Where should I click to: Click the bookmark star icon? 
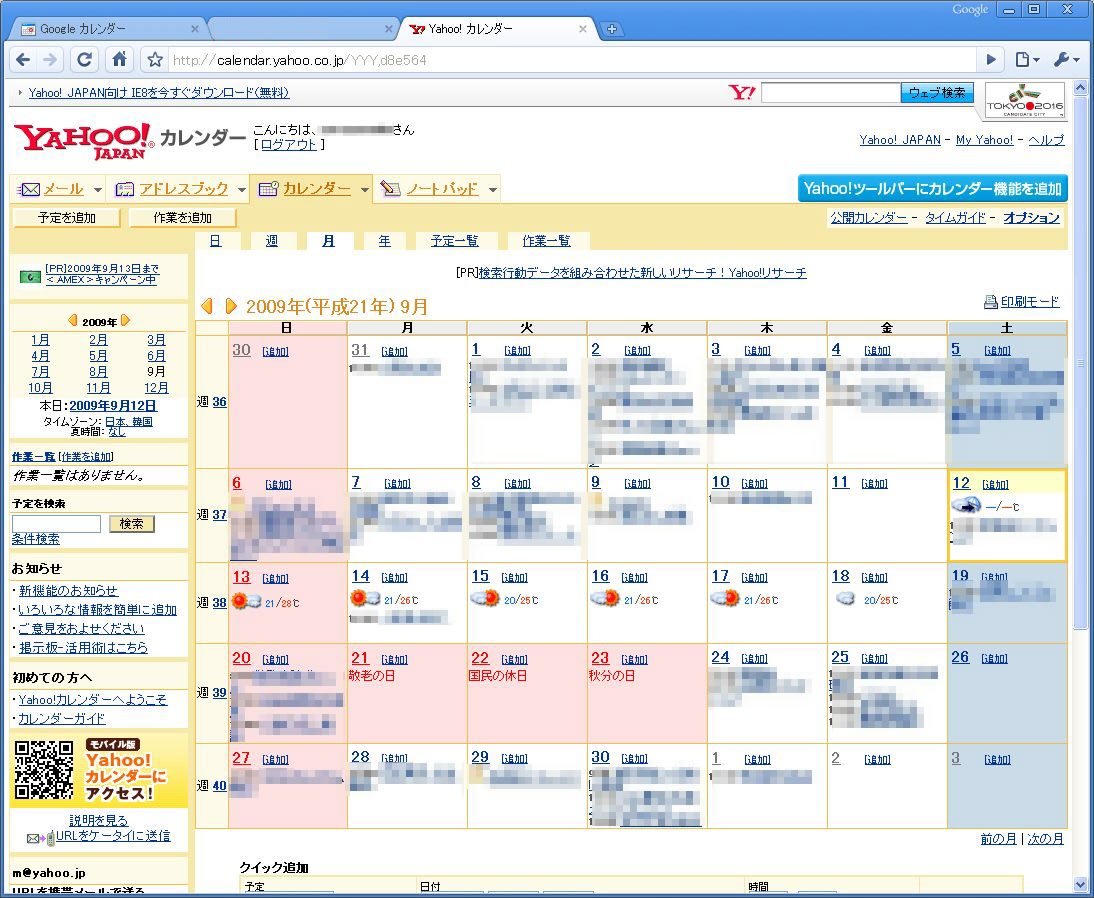(x=155, y=60)
